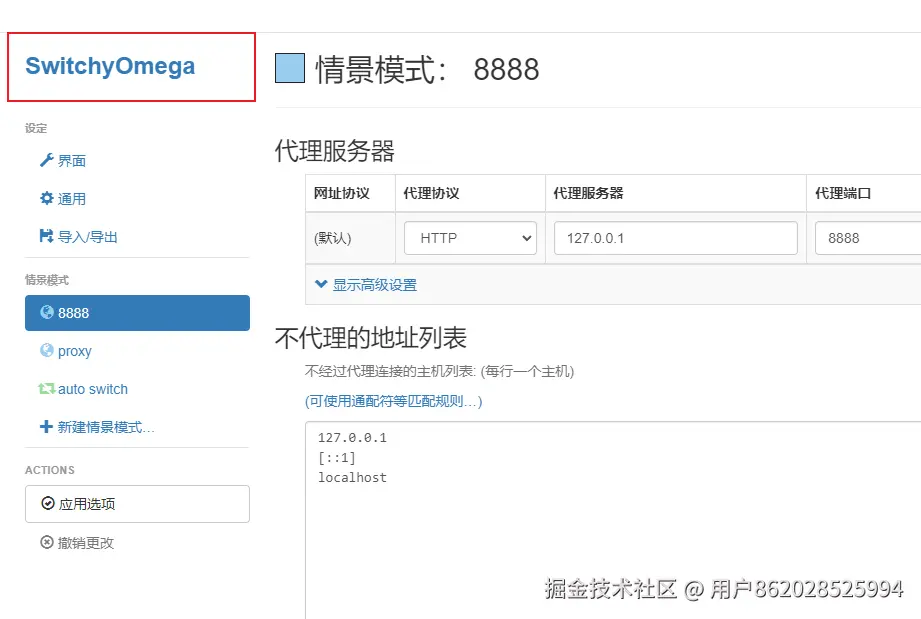The height and width of the screenshot is (619, 921).
Task: Click the auto switch arrows icon
Action: coord(47,389)
